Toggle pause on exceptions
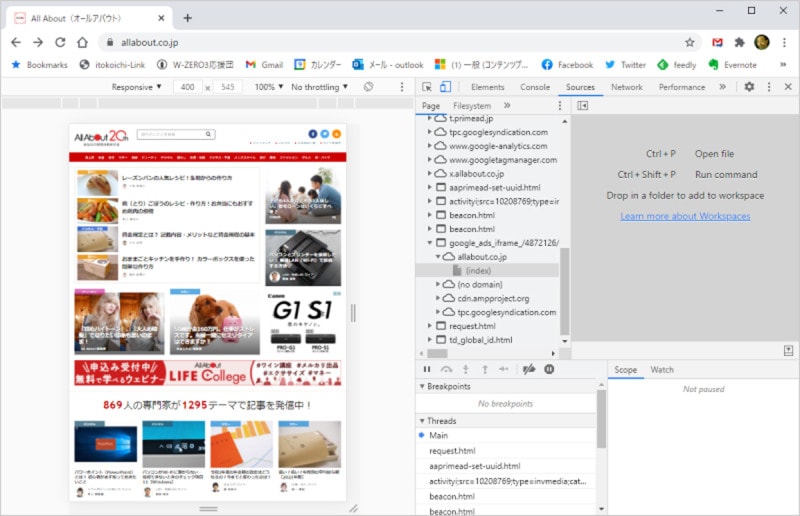 point(549,369)
